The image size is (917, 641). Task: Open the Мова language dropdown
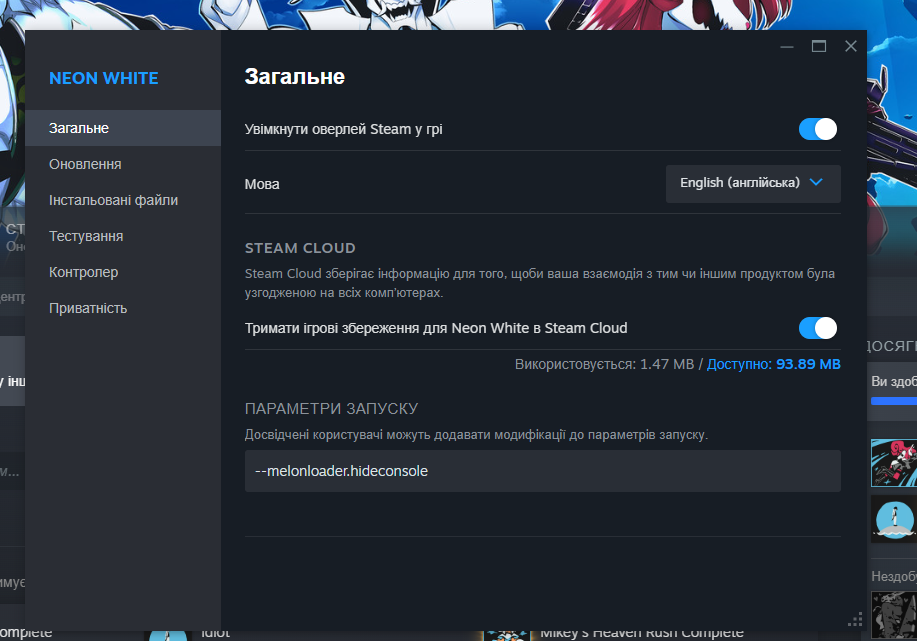click(752, 183)
